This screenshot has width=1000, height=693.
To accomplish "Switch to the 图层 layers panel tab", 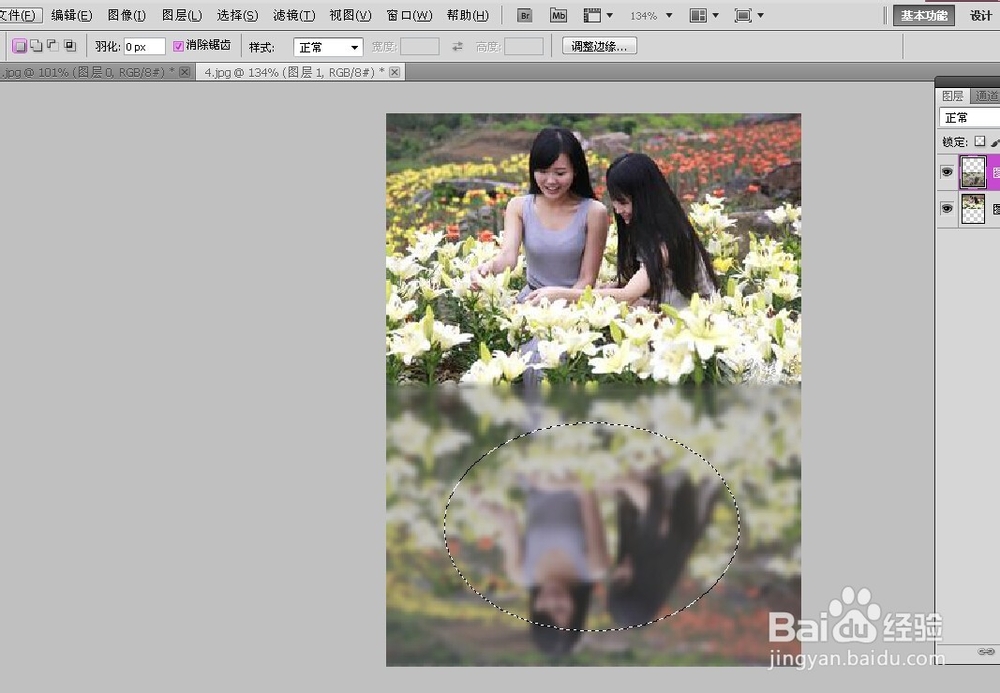I will point(953,96).
